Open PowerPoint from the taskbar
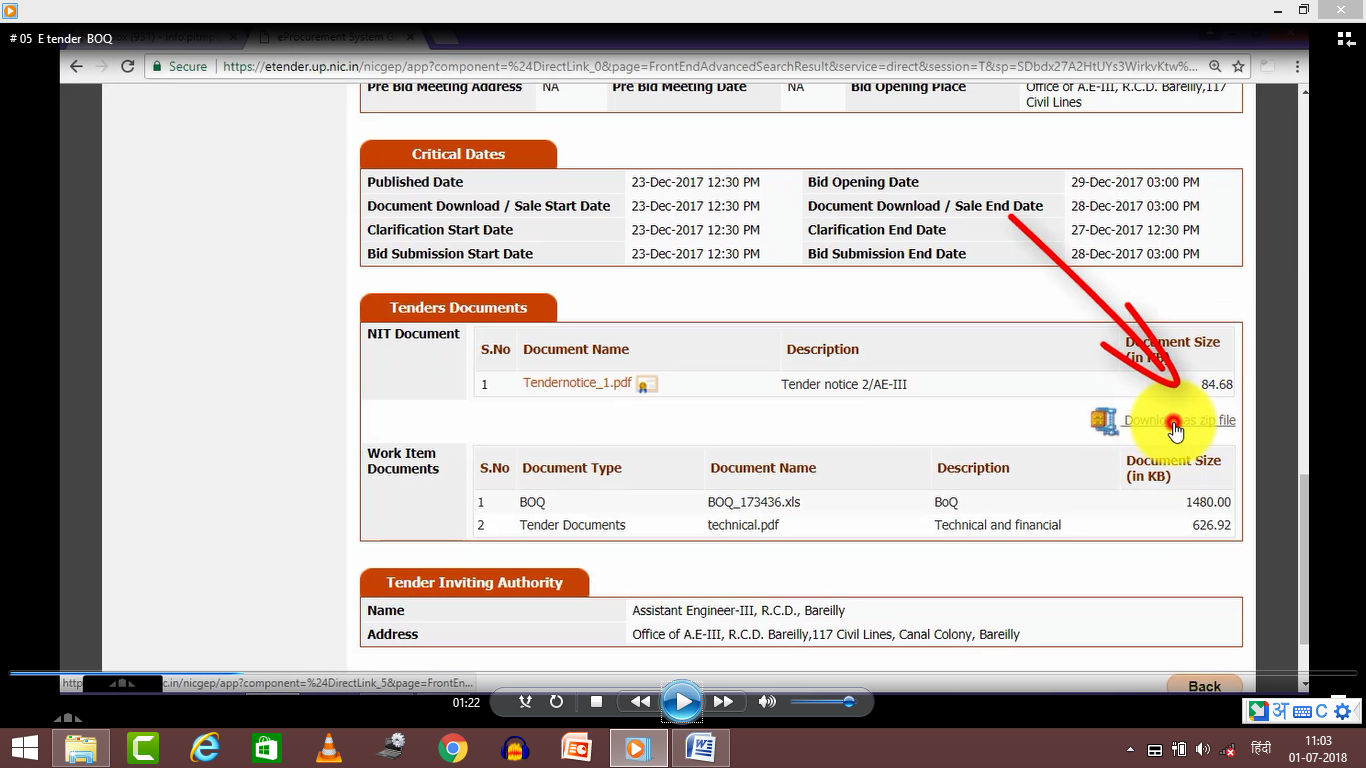 click(x=576, y=748)
